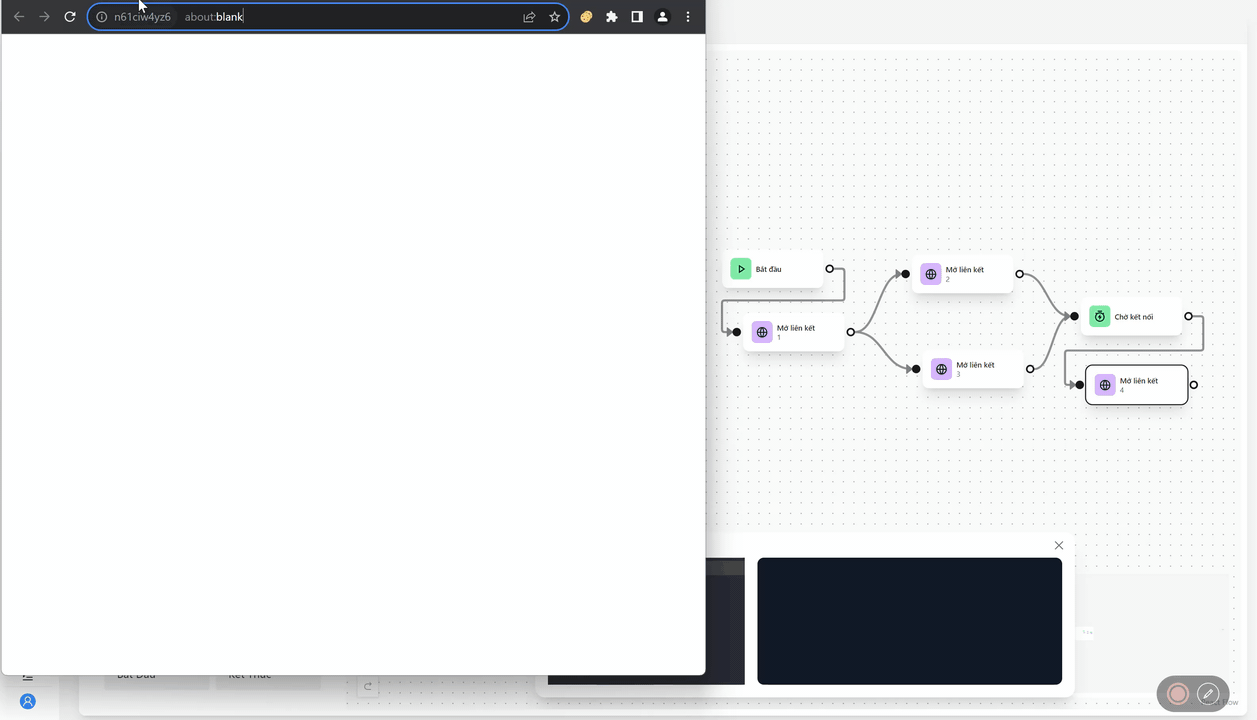This screenshot has height=720, width=1257.
Task: Open the Chrome three-dot menu
Action: [x=688, y=16]
